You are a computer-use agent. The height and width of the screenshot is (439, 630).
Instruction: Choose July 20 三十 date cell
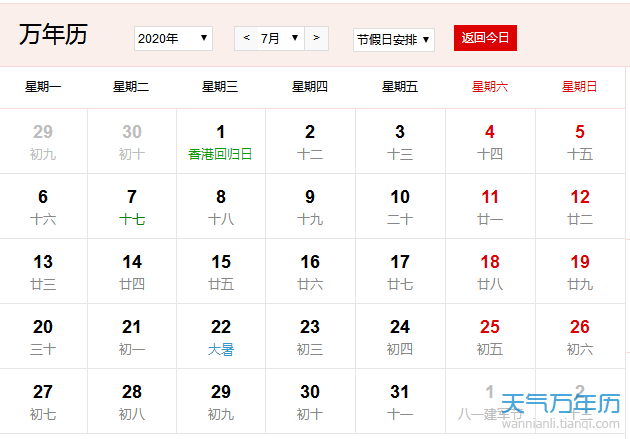coord(43,336)
